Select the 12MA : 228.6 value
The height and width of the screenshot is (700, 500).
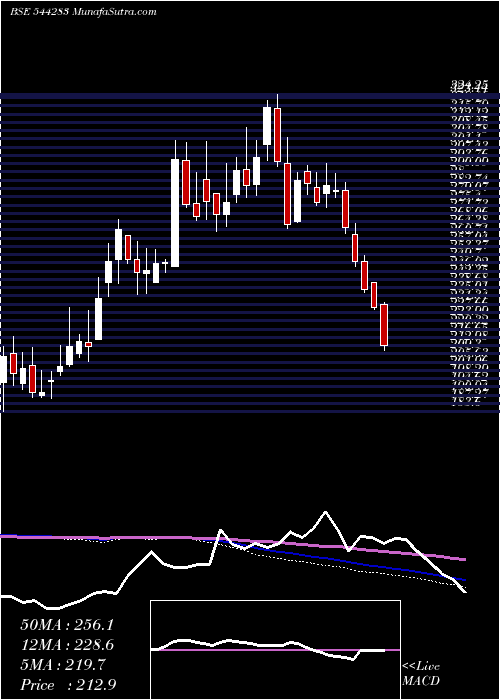click(67, 645)
